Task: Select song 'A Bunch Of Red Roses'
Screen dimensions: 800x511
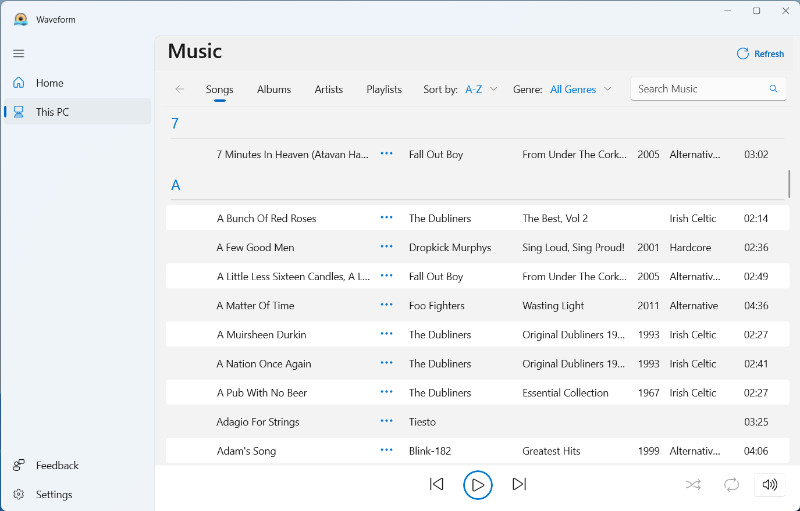Action: (x=266, y=218)
